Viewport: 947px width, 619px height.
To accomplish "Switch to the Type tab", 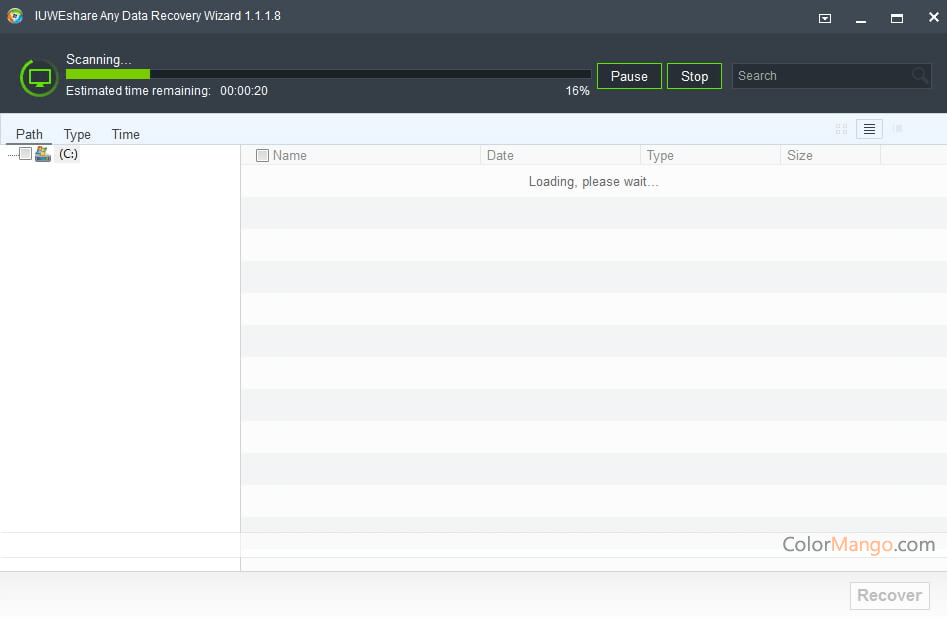I will click(77, 134).
